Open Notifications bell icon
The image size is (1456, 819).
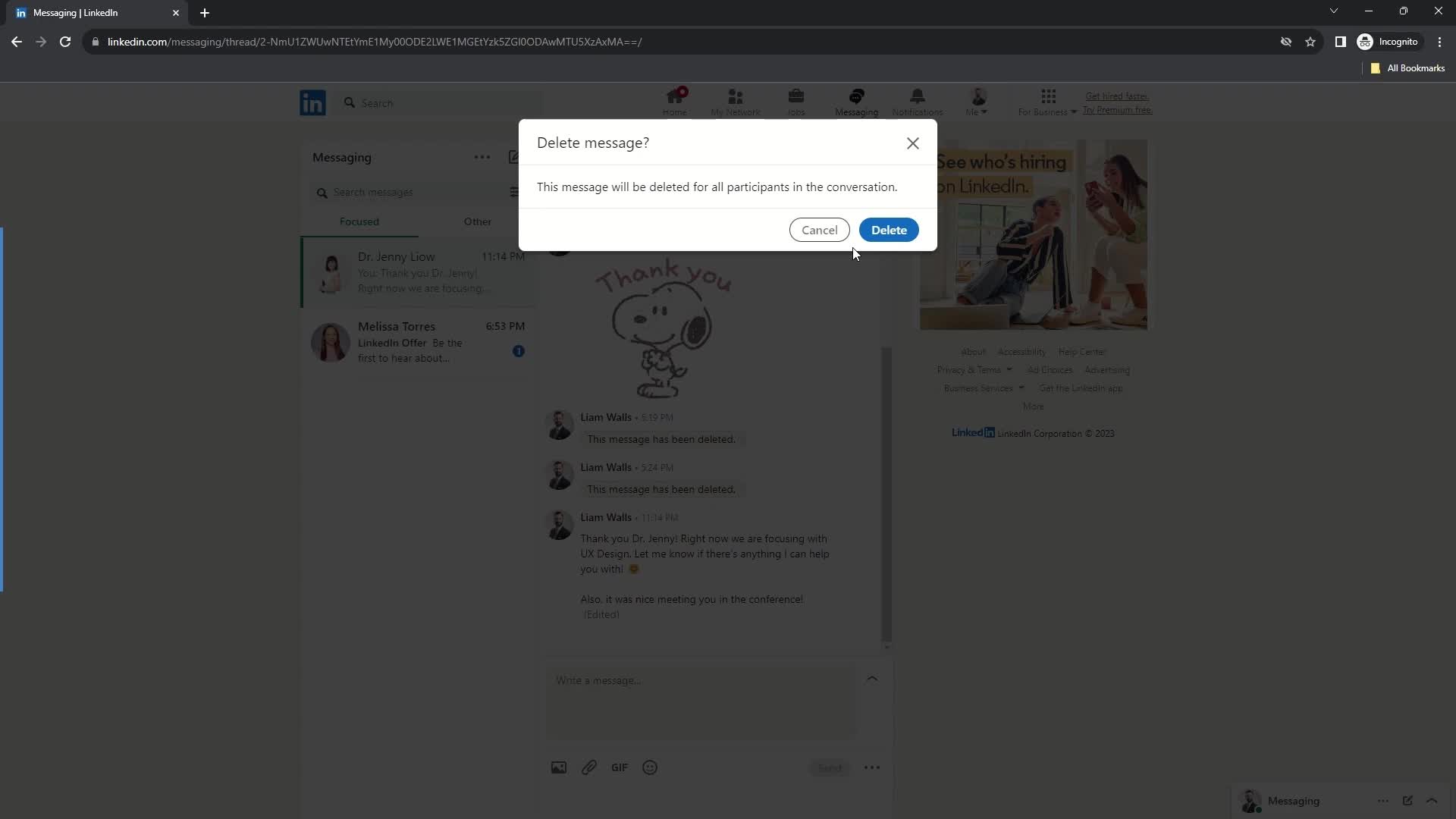(918, 102)
